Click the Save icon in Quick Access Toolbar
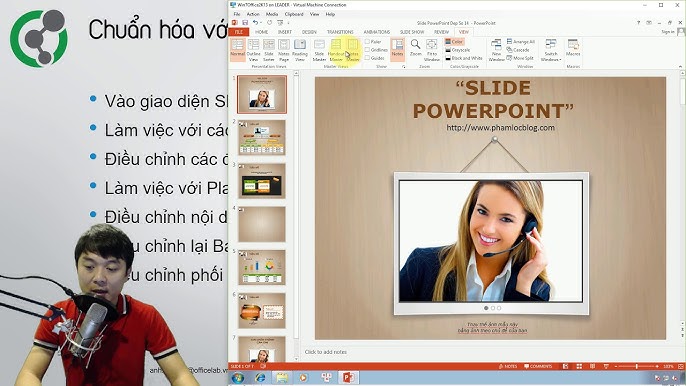The width and height of the screenshot is (686, 386). pyautogui.click(x=245, y=23)
